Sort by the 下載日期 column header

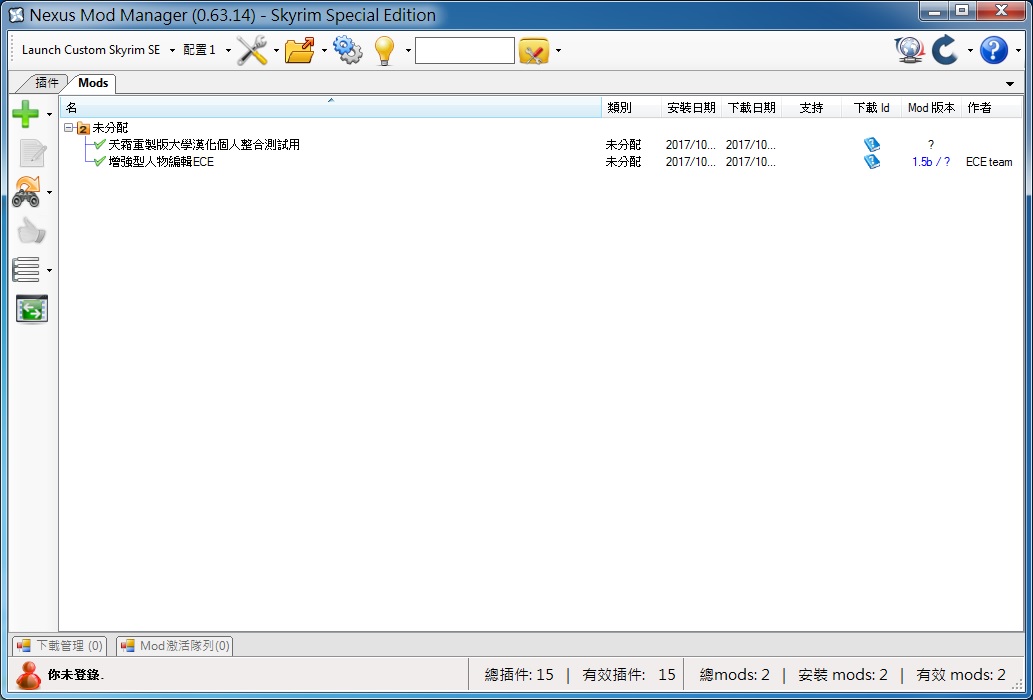751,107
